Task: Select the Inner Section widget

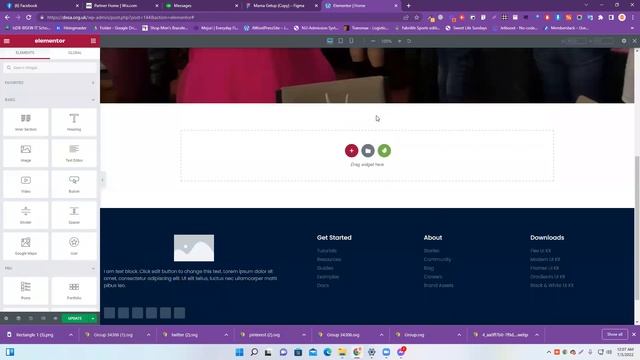Action: click(x=26, y=122)
